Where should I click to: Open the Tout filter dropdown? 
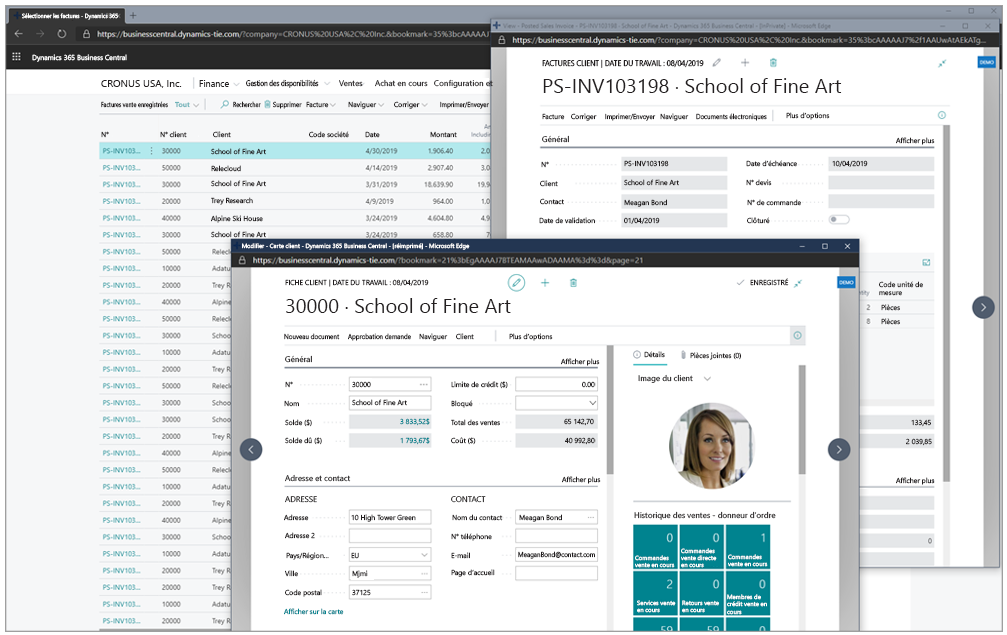point(187,105)
